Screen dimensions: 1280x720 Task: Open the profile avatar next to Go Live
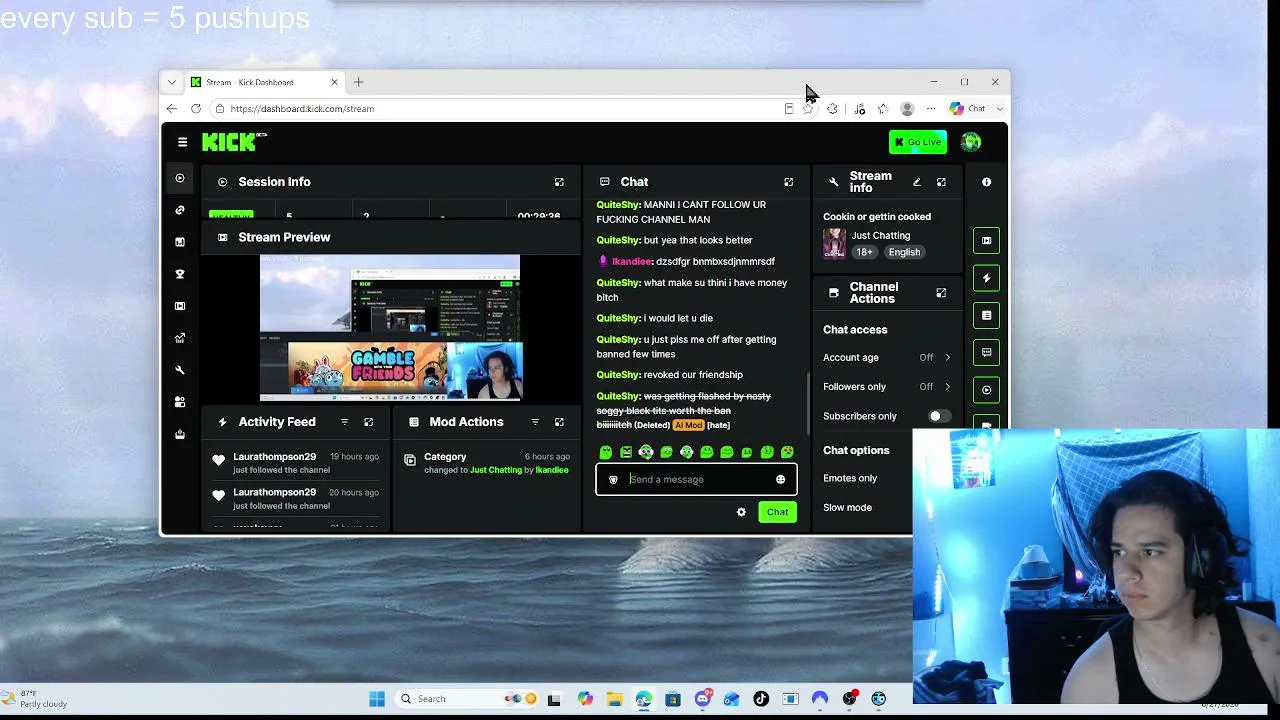(970, 142)
